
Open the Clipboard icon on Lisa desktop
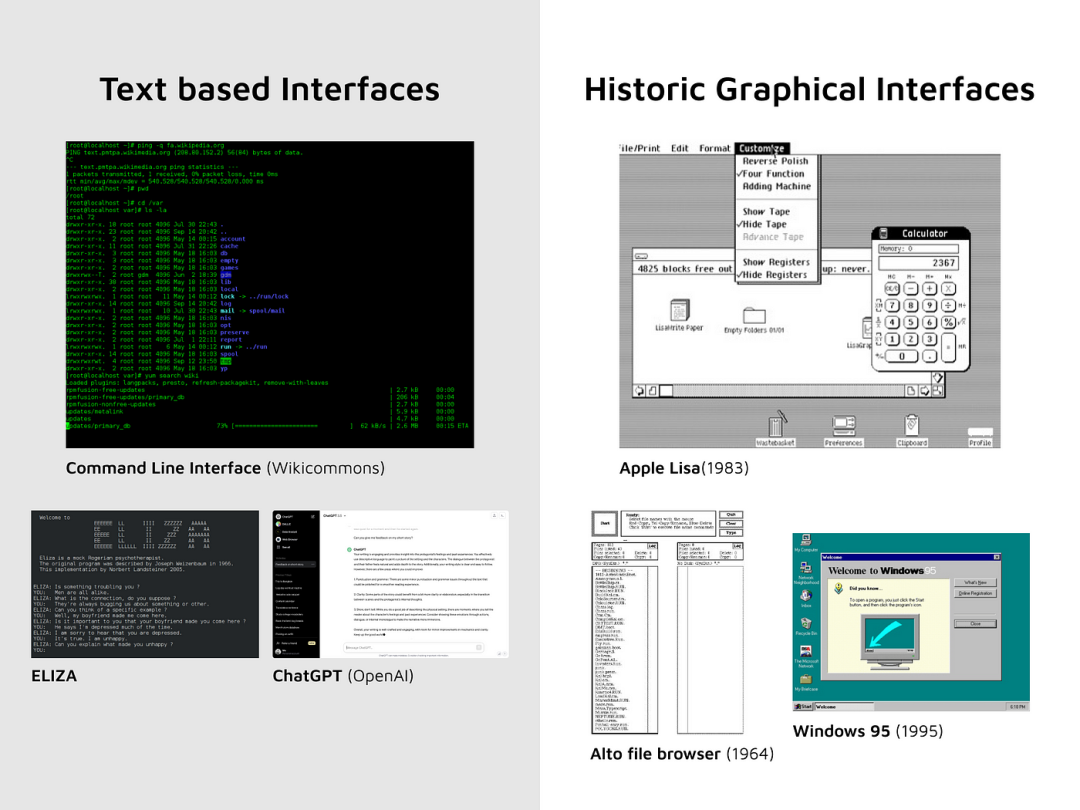(912, 430)
